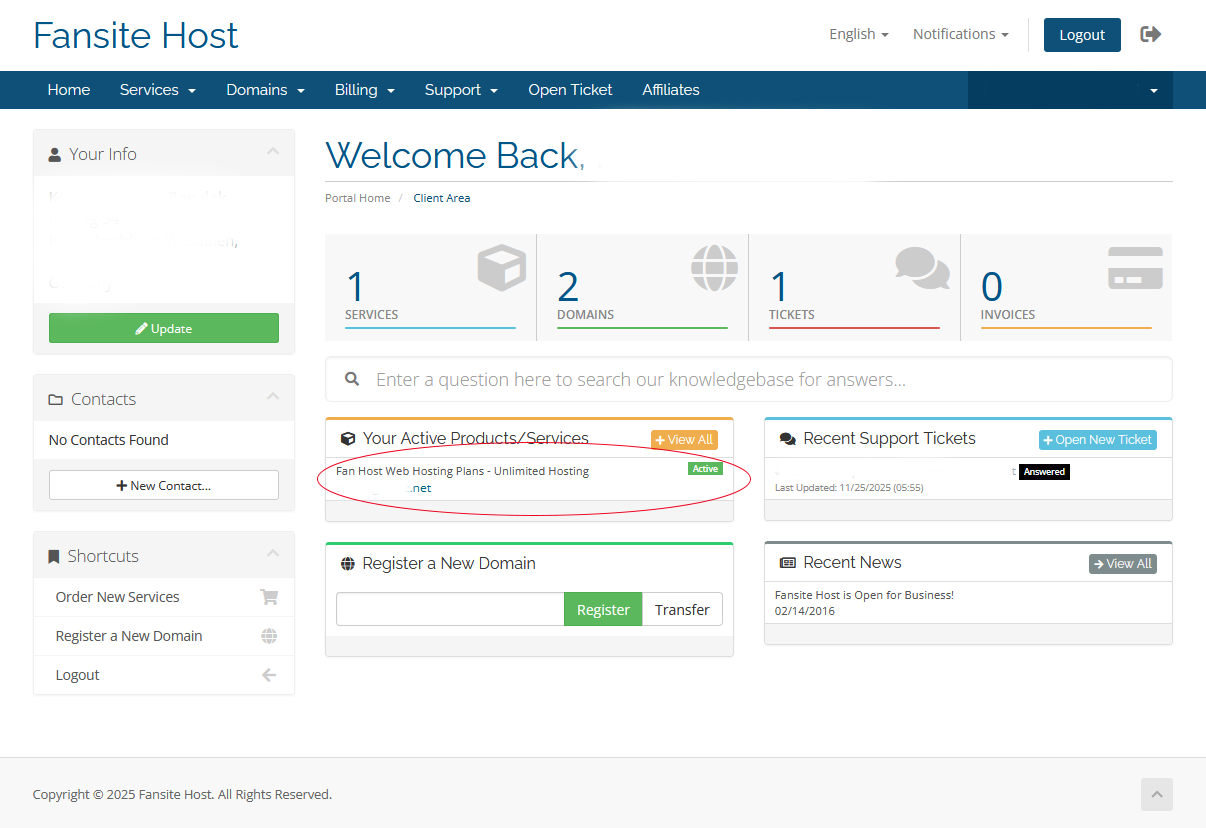The width and height of the screenshot is (1206, 828).
Task: Collapse the Contacts panel chevron
Action: click(272, 397)
